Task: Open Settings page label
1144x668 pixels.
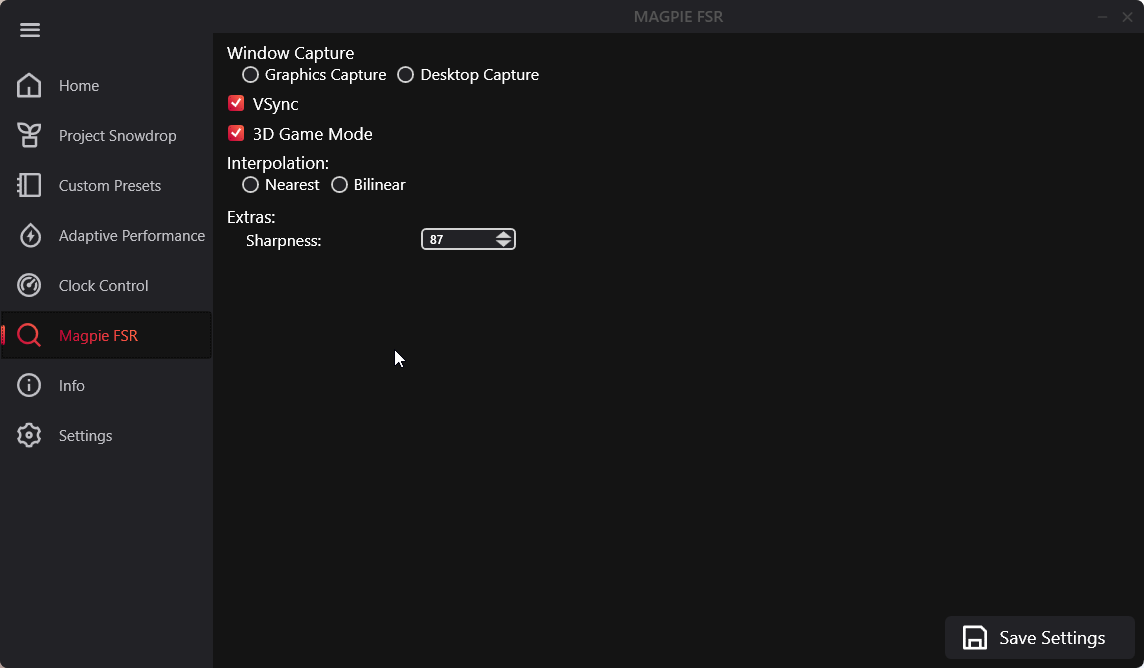Action: click(x=85, y=435)
